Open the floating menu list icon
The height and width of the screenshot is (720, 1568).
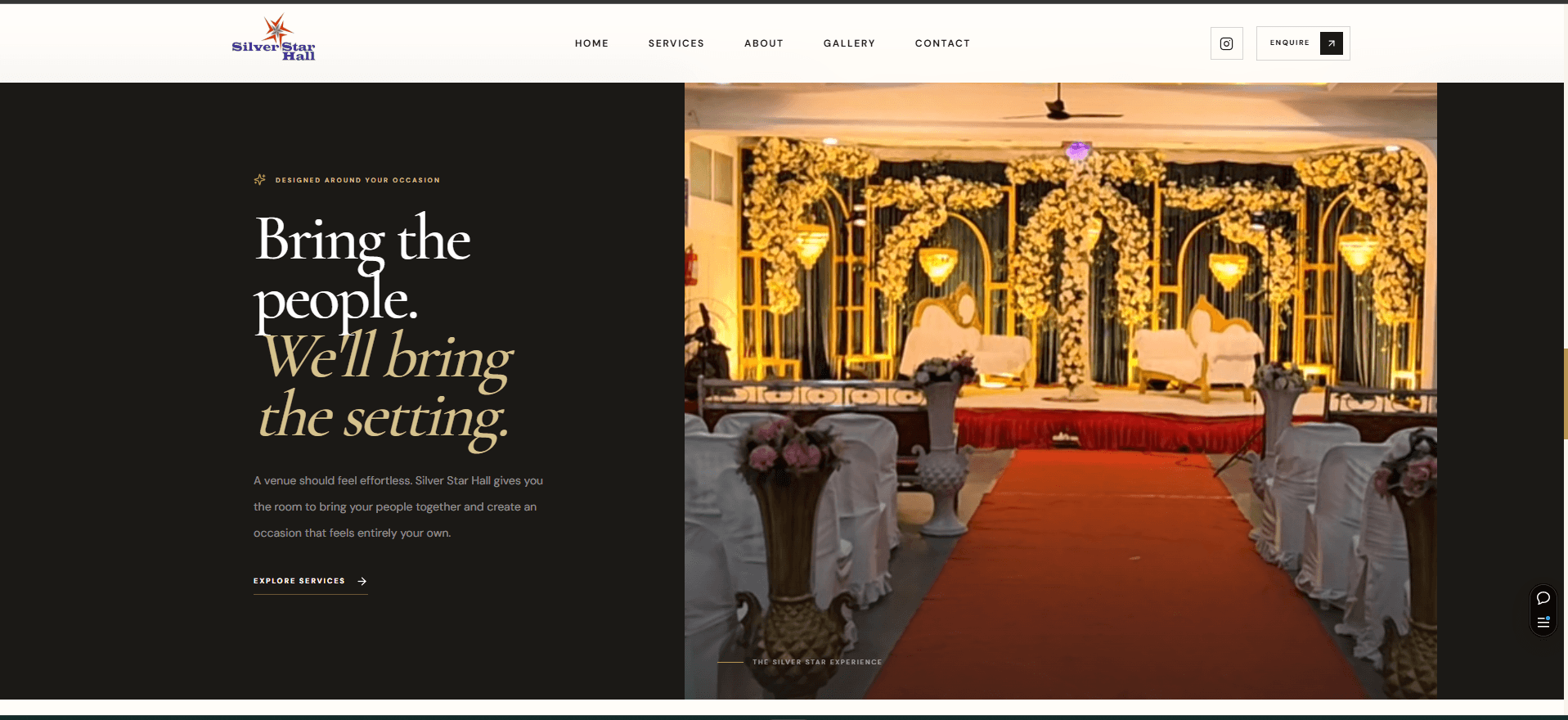point(1543,623)
